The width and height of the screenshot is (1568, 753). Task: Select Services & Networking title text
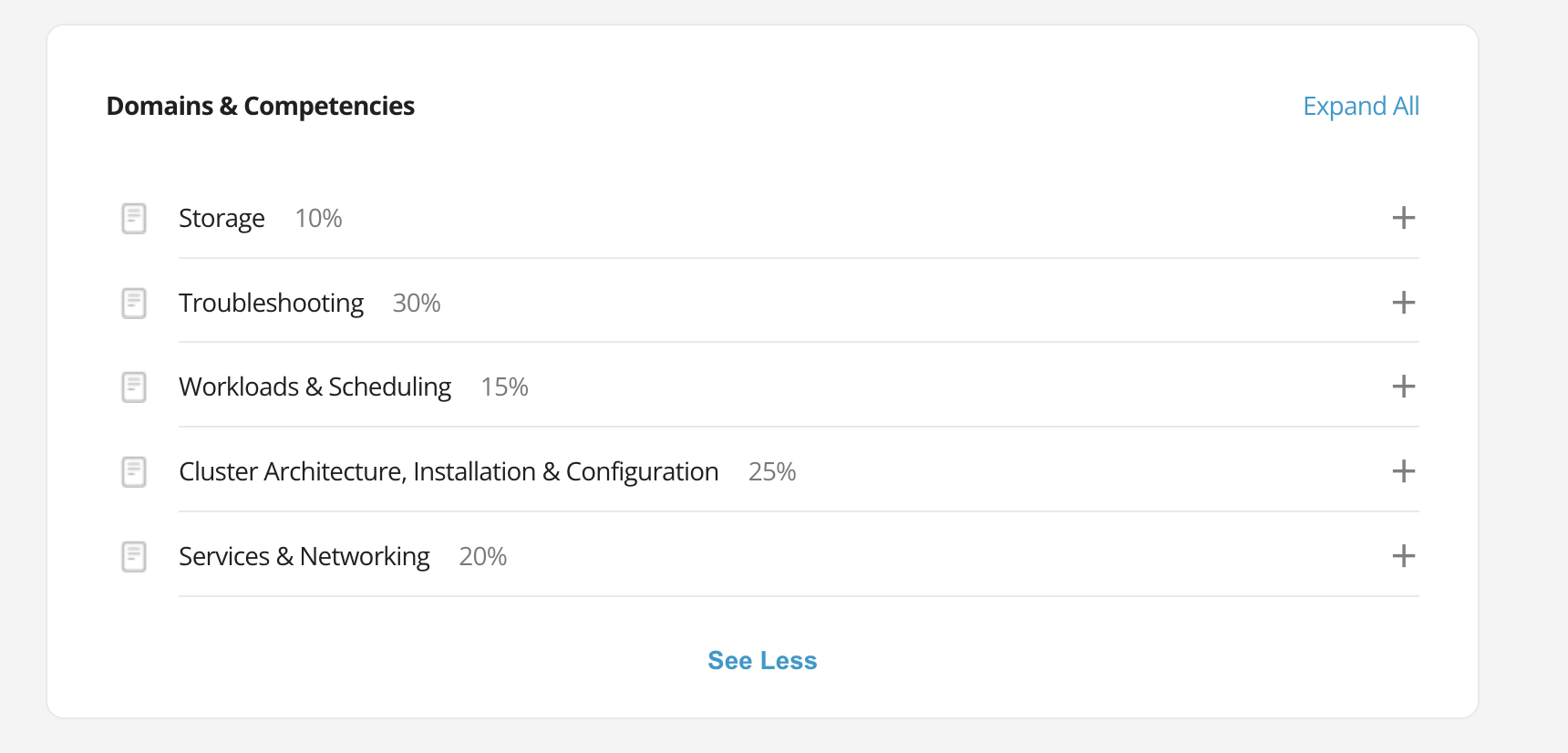coord(304,557)
